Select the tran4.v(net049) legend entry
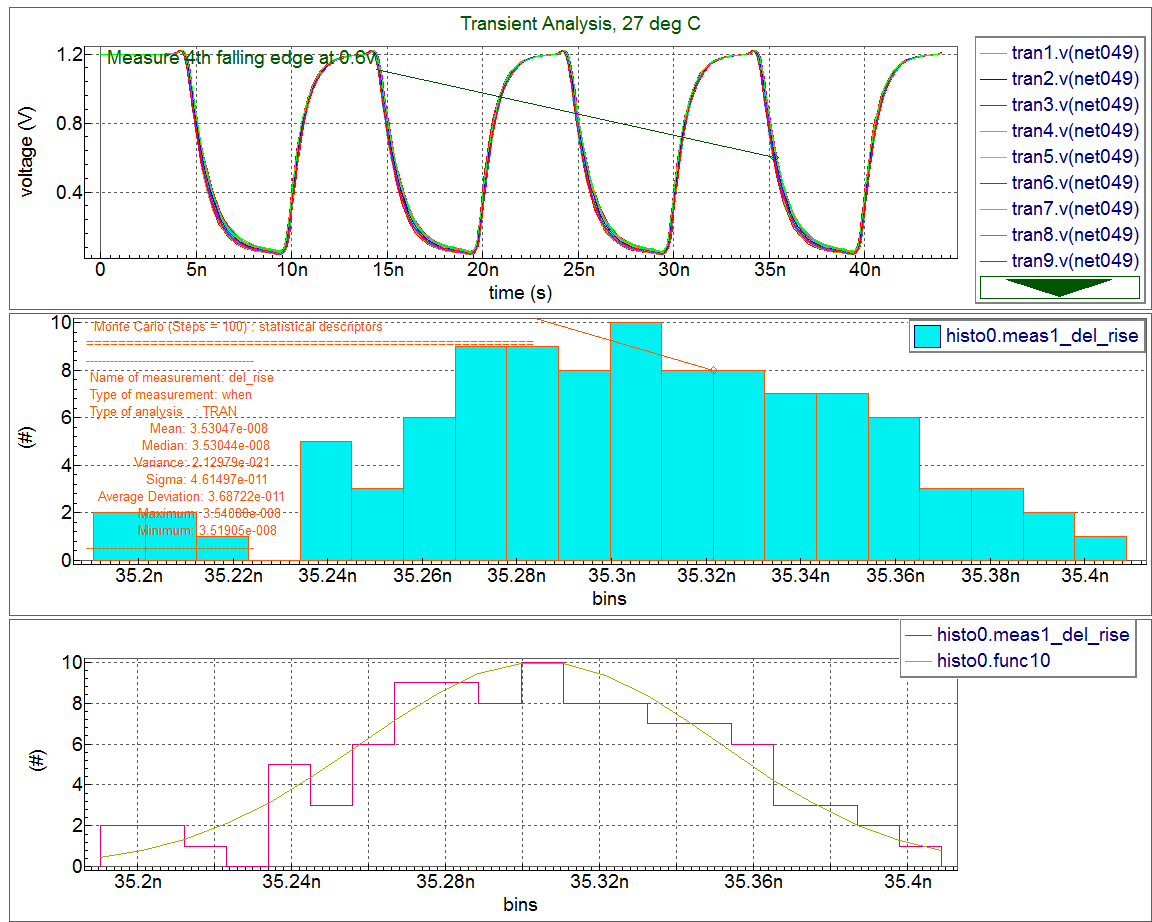The height and width of the screenshot is (922, 1152). tap(1075, 130)
